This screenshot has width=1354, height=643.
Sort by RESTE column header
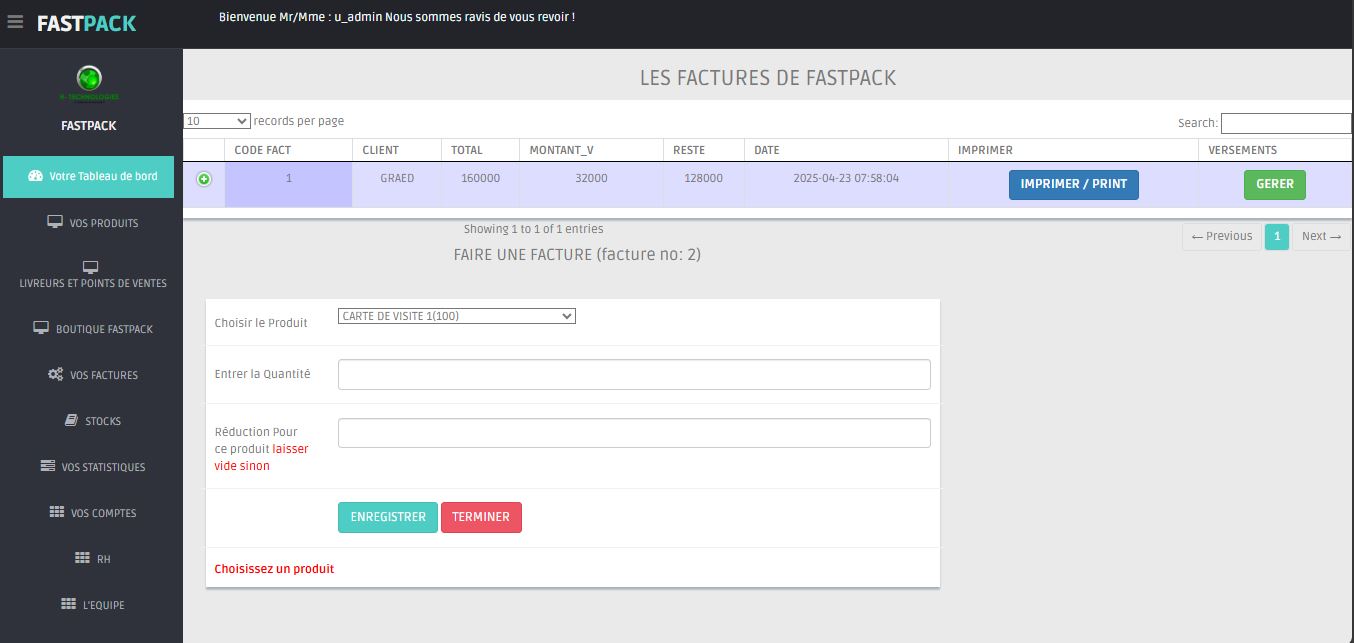click(703, 150)
